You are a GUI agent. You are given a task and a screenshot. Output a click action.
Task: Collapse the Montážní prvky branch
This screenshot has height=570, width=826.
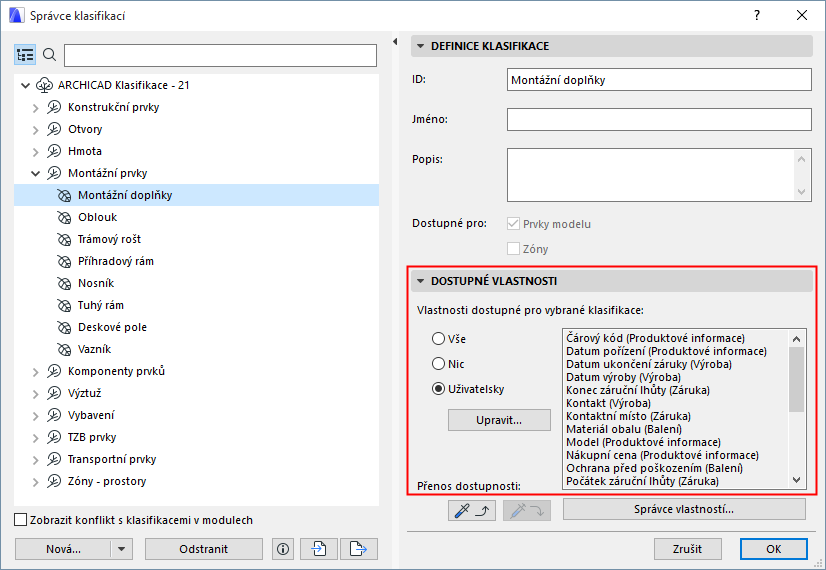pos(35,173)
